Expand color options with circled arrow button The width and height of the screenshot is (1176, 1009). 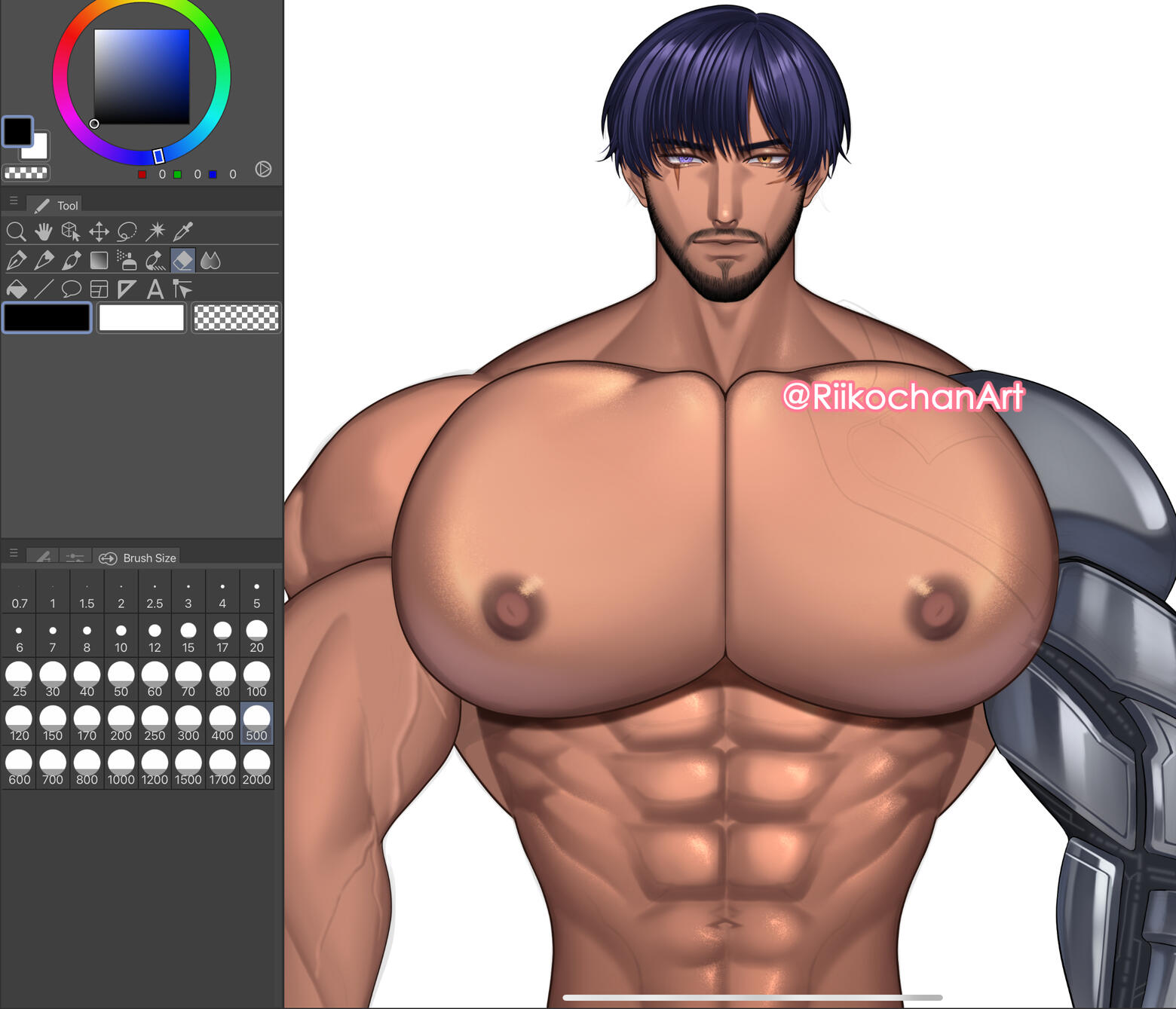[263, 169]
